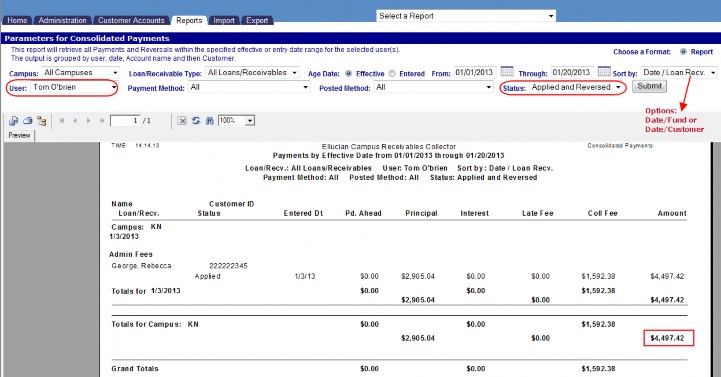Screen dimensions: 721x377
Task: Click the Principal column header
Action: (421, 213)
